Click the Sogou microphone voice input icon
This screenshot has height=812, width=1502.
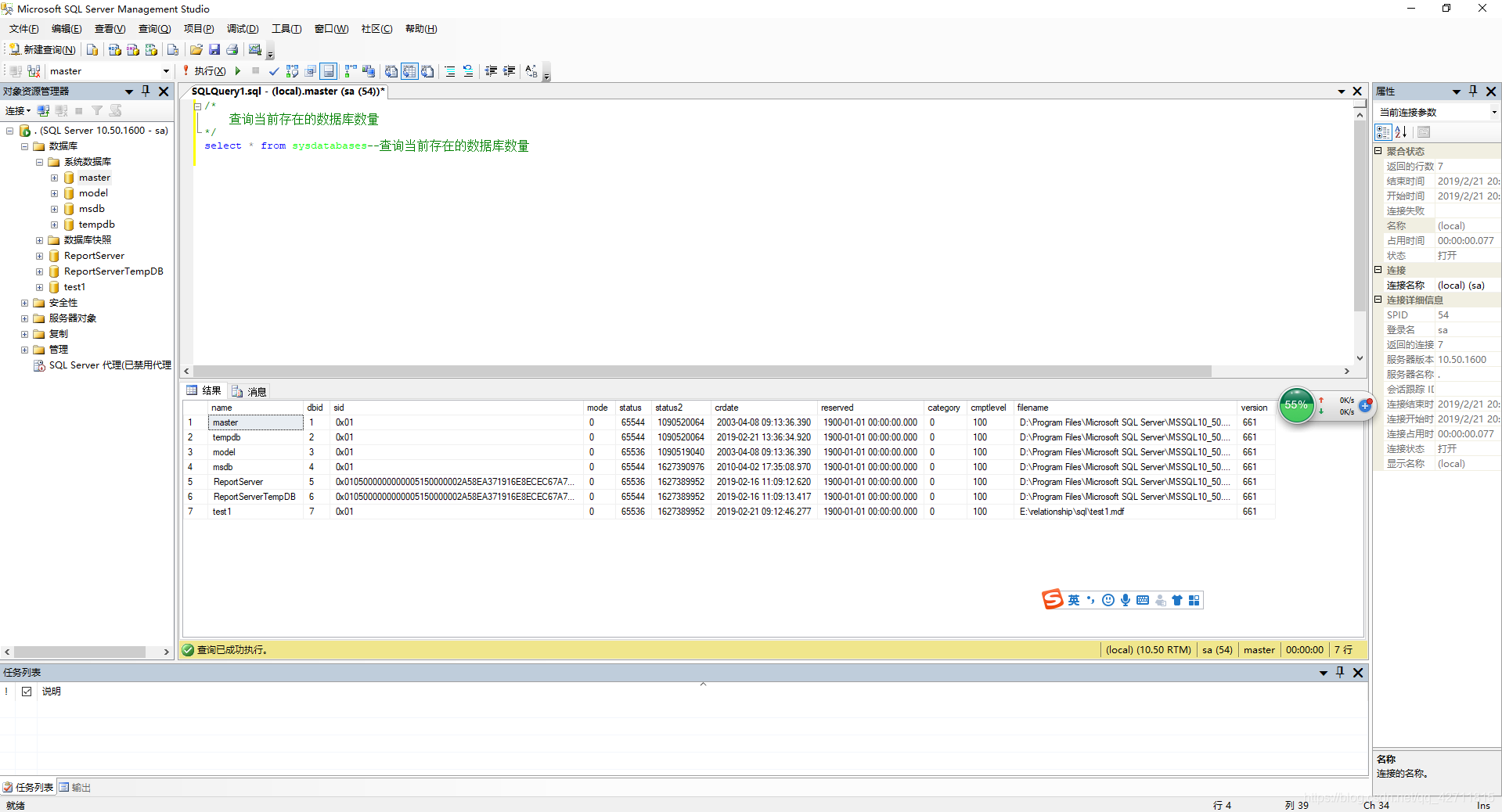(1126, 600)
